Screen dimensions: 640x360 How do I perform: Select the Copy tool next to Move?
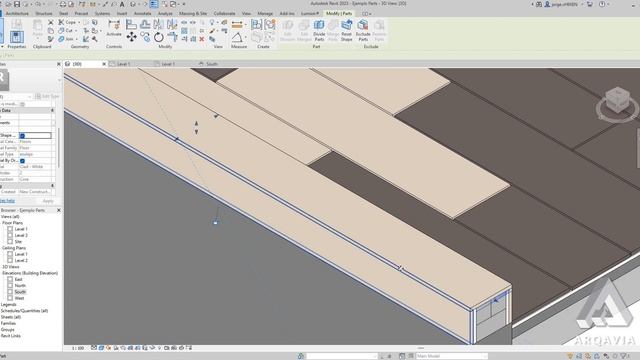click(145, 38)
